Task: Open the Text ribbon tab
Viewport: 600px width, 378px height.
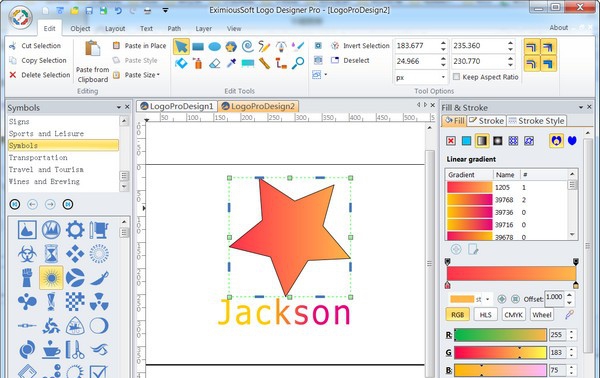Action: click(x=146, y=28)
